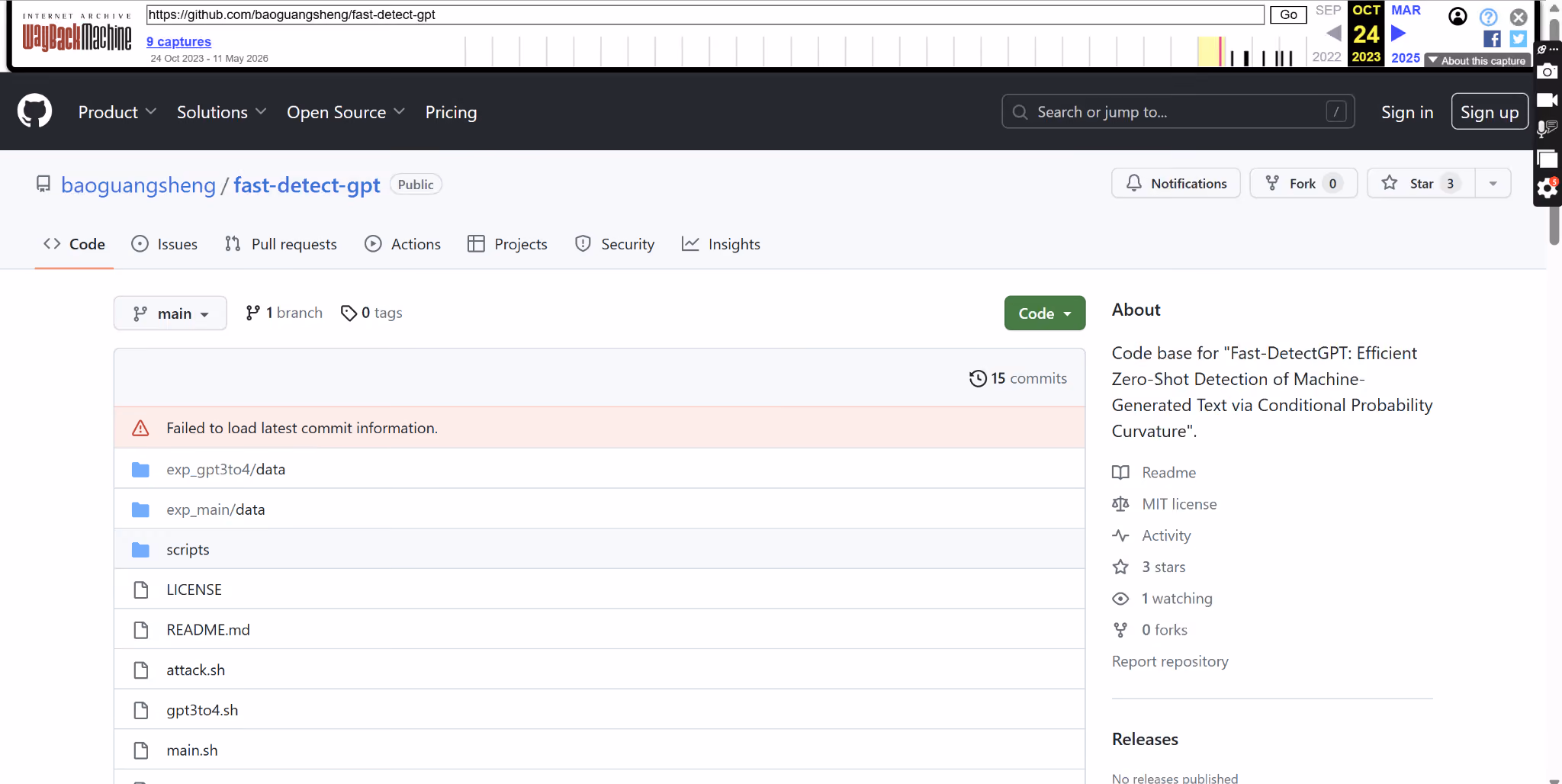Open the Issues tab

(164, 244)
